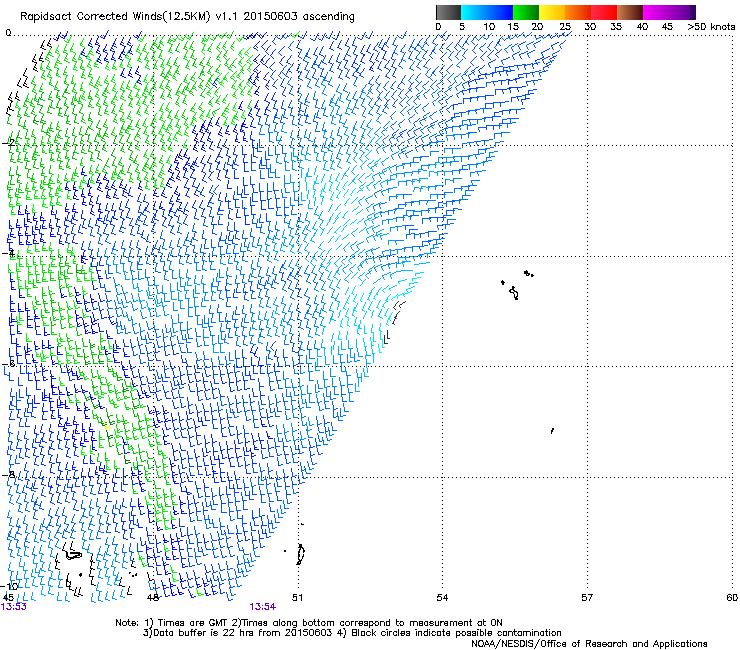Click the blue 10-15 knots color segment
The height and width of the screenshot is (650, 740).
click(x=500, y=12)
